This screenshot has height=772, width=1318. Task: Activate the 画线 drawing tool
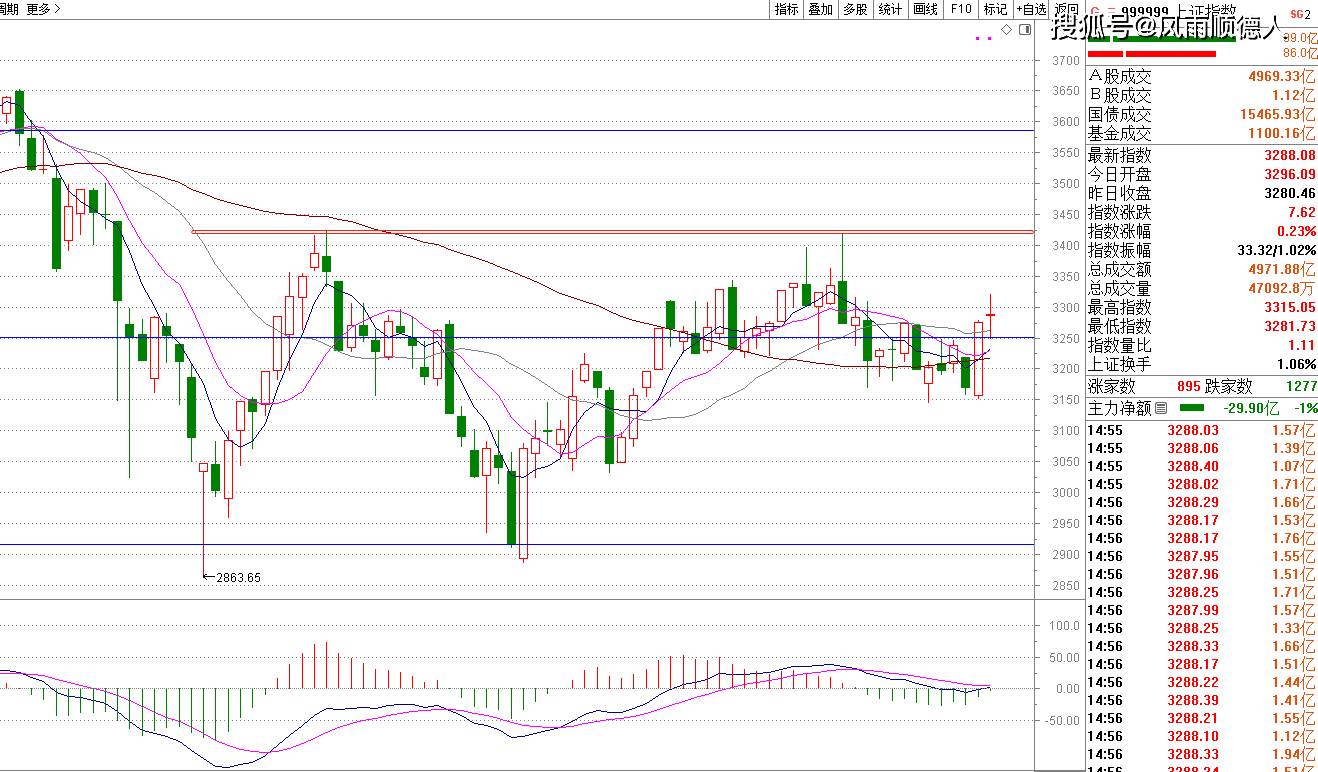click(925, 9)
